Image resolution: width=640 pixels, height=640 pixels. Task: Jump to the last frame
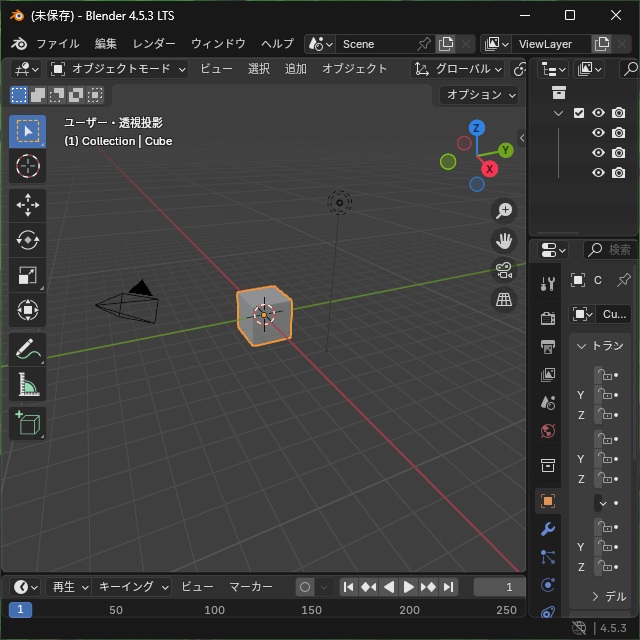(449, 587)
